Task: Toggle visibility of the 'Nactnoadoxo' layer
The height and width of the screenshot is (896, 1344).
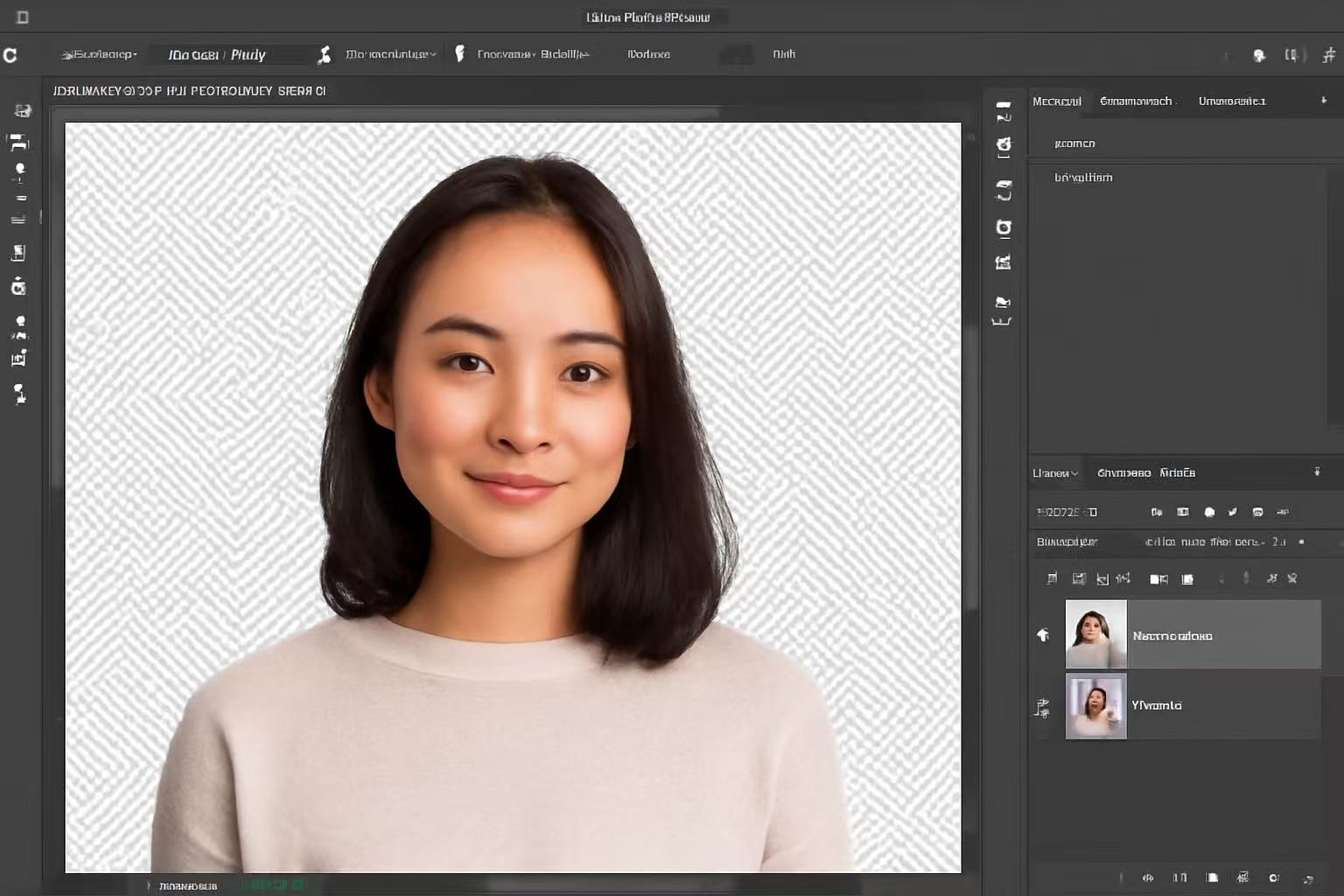Action: pos(1043,635)
